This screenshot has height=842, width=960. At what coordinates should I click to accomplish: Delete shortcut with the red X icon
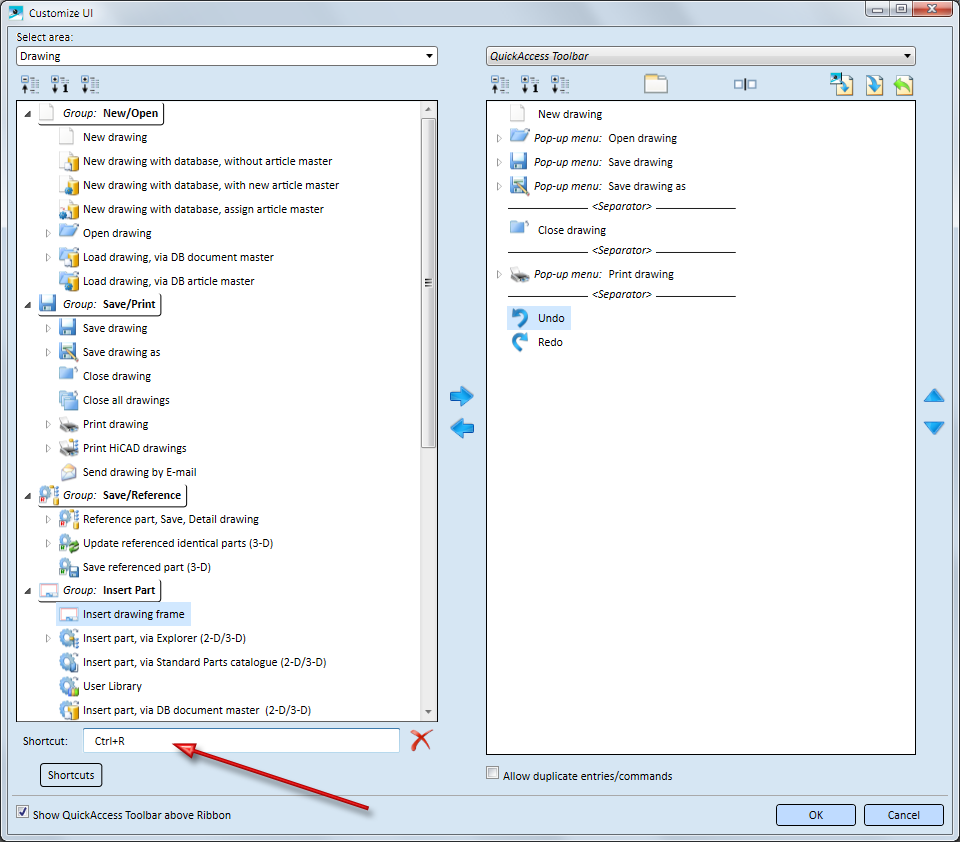click(x=421, y=740)
